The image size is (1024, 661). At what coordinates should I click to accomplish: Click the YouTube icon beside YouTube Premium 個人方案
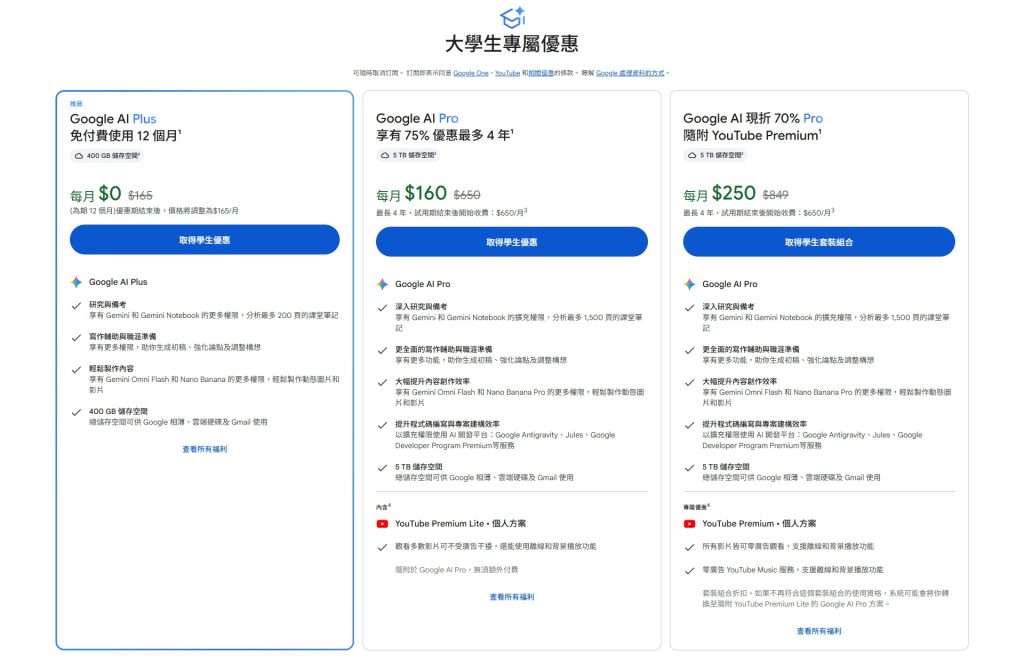[x=690, y=524]
